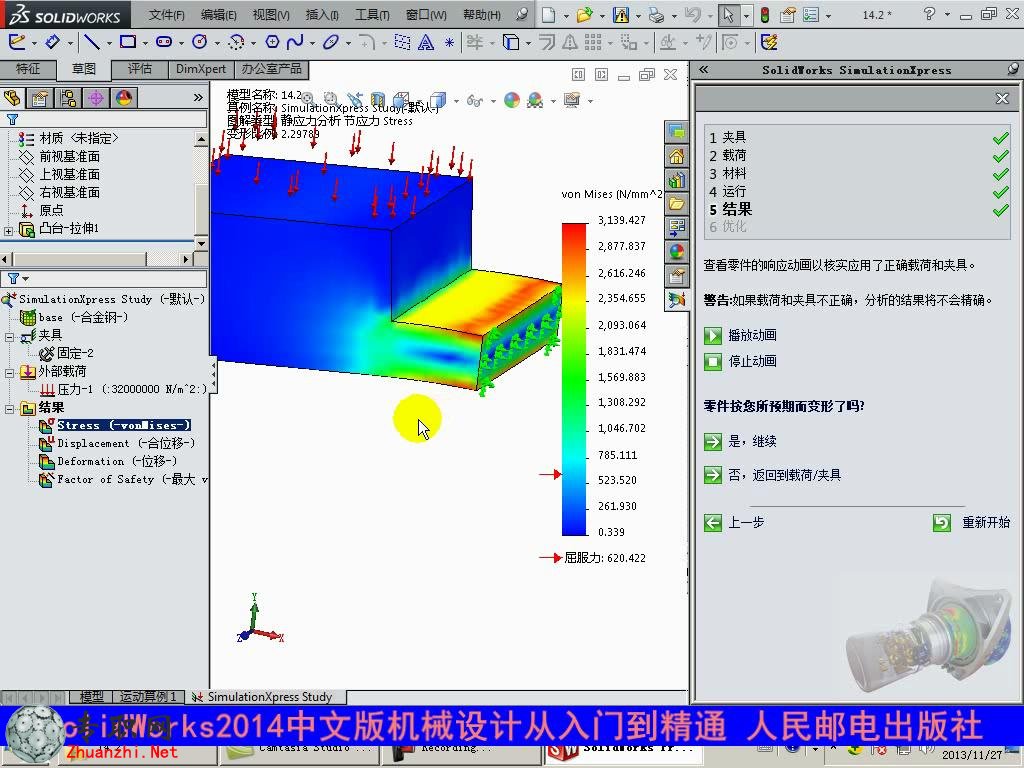This screenshot has height=768, width=1024.
Task: Switch to the DimXpert tab
Action: coord(200,69)
